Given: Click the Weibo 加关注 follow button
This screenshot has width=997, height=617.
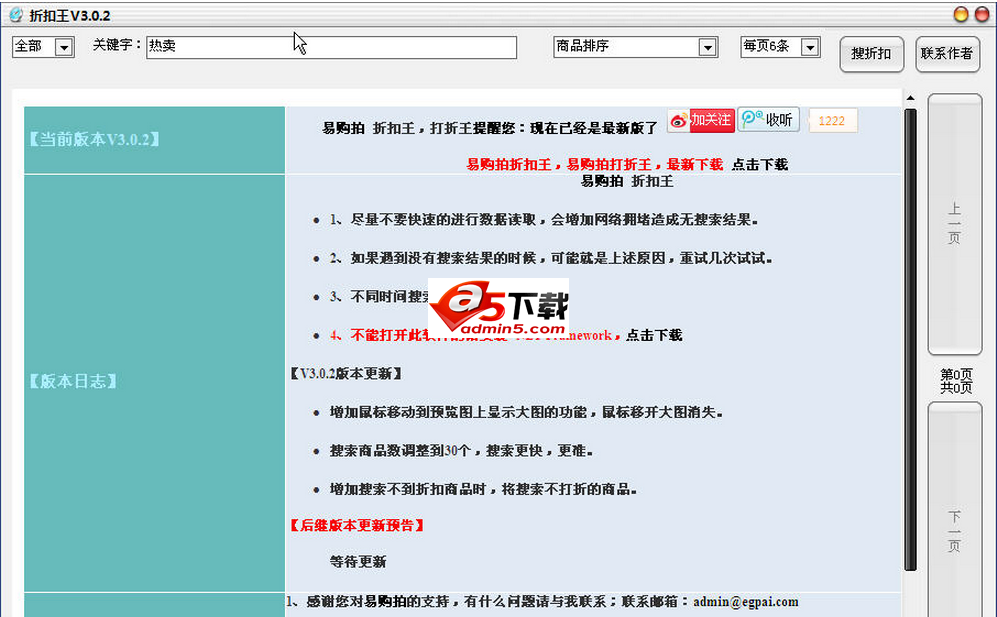Looking at the screenshot, I should [x=701, y=120].
